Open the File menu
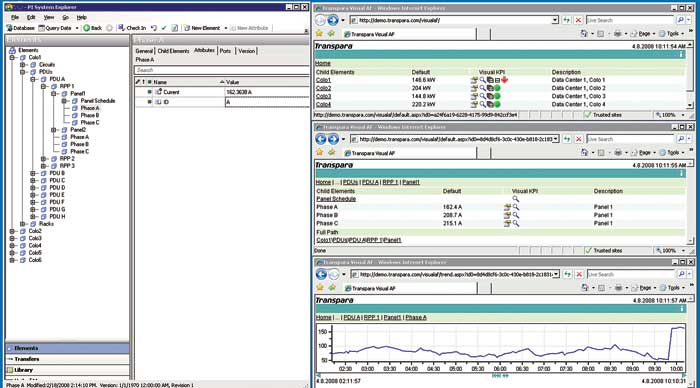This screenshot has width=700, height=388. click(x=15, y=17)
